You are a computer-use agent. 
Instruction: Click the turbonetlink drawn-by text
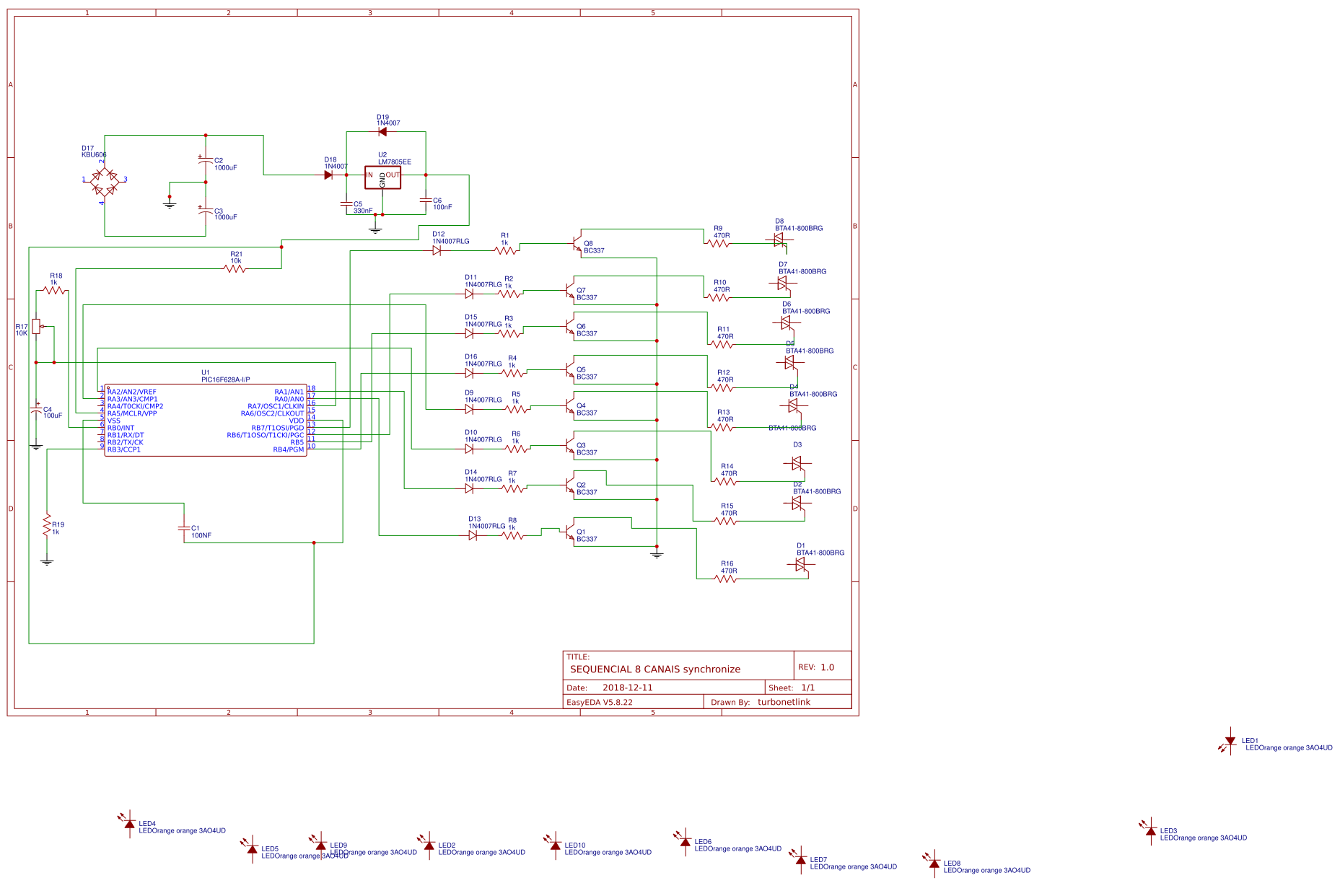[x=784, y=701]
